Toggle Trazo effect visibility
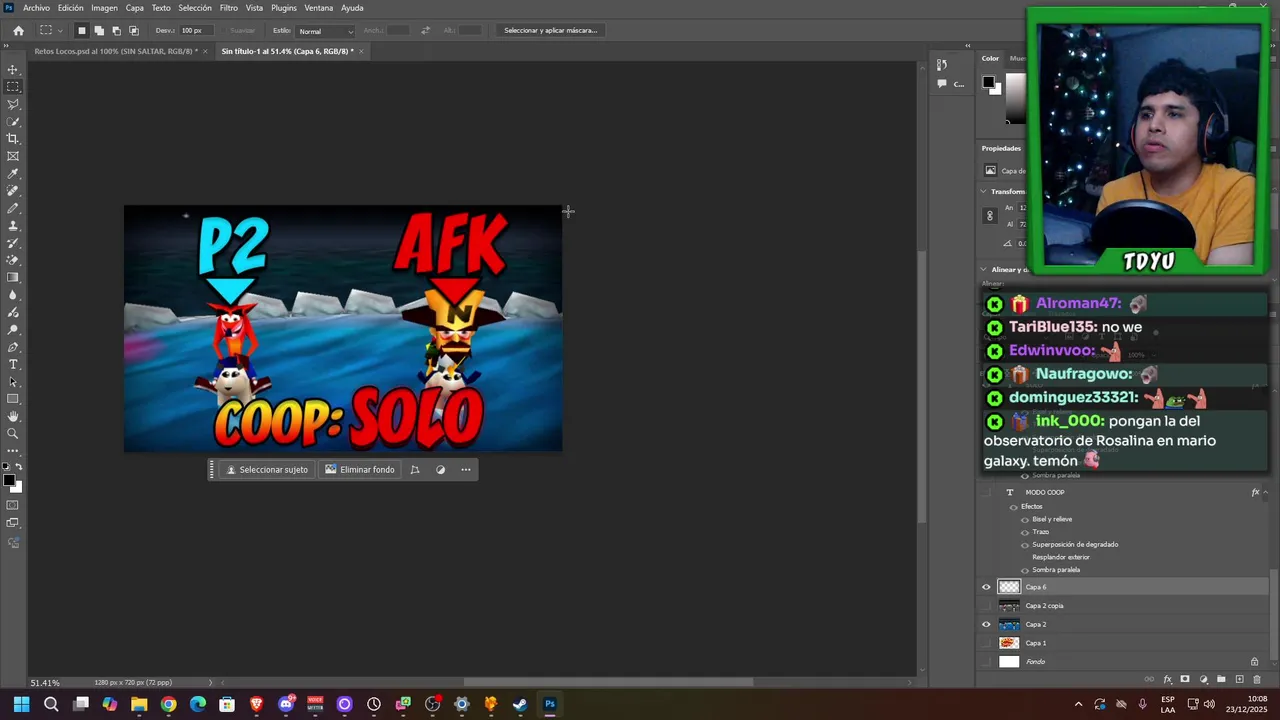 pos(1025,532)
